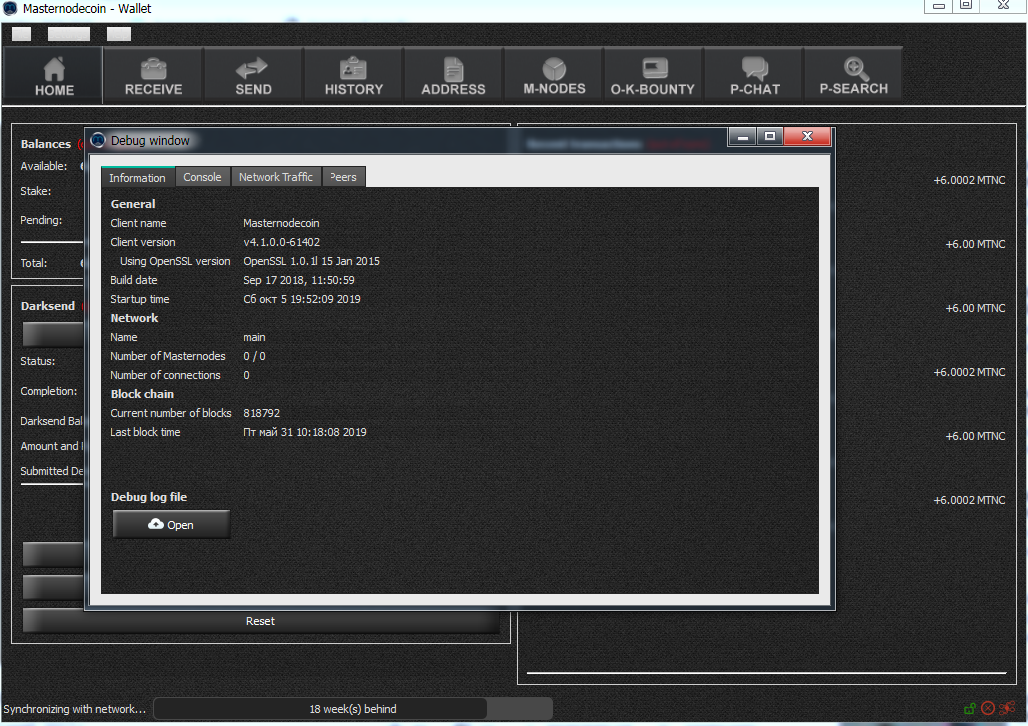Click the 'Stake:' balance label
The image size is (1028, 726).
35,191
